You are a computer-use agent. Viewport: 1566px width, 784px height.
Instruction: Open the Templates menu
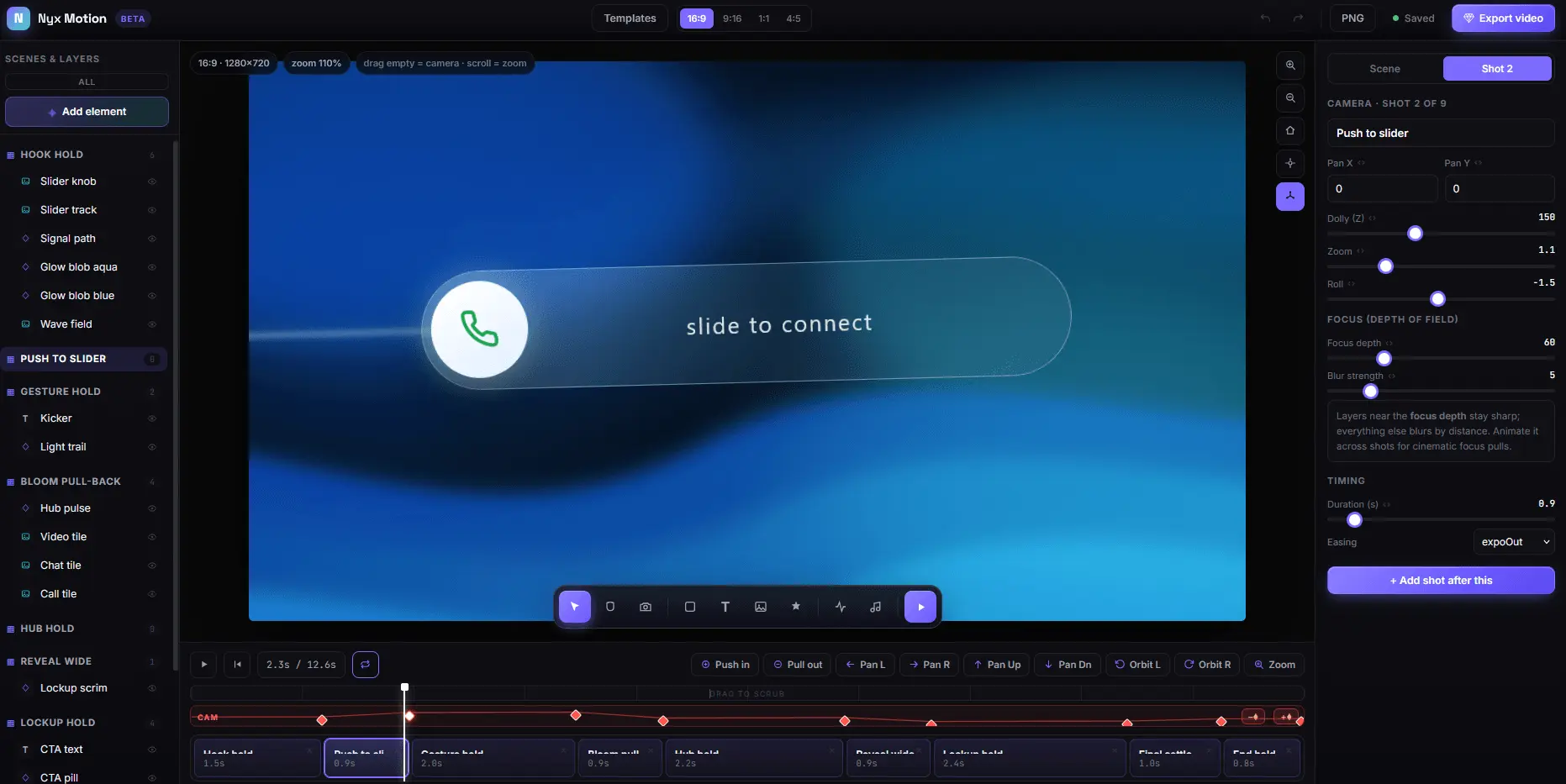tap(630, 18)
